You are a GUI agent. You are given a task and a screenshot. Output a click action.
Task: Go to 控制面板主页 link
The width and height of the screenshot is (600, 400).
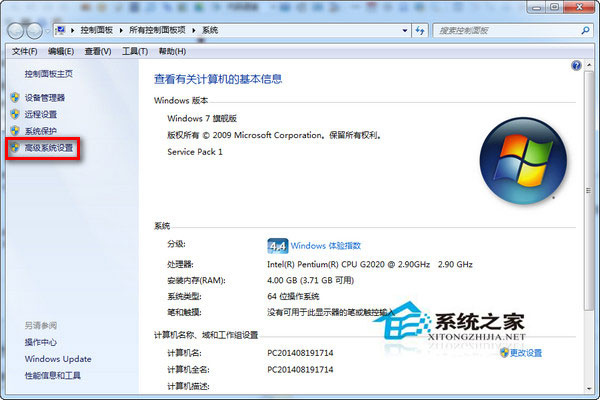coord(49,74)
